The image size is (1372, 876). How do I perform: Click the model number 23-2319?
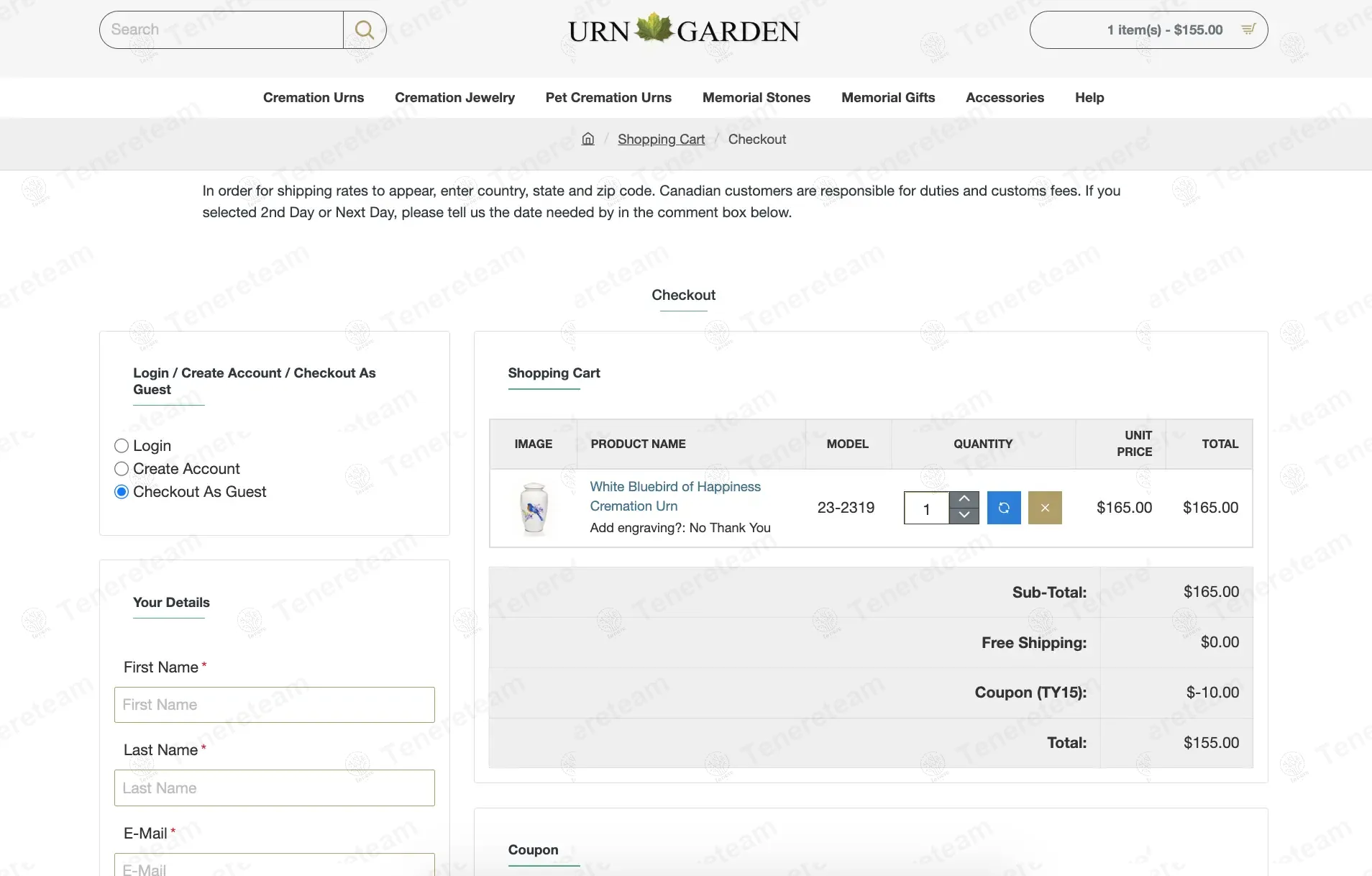(x=846, y=508)
